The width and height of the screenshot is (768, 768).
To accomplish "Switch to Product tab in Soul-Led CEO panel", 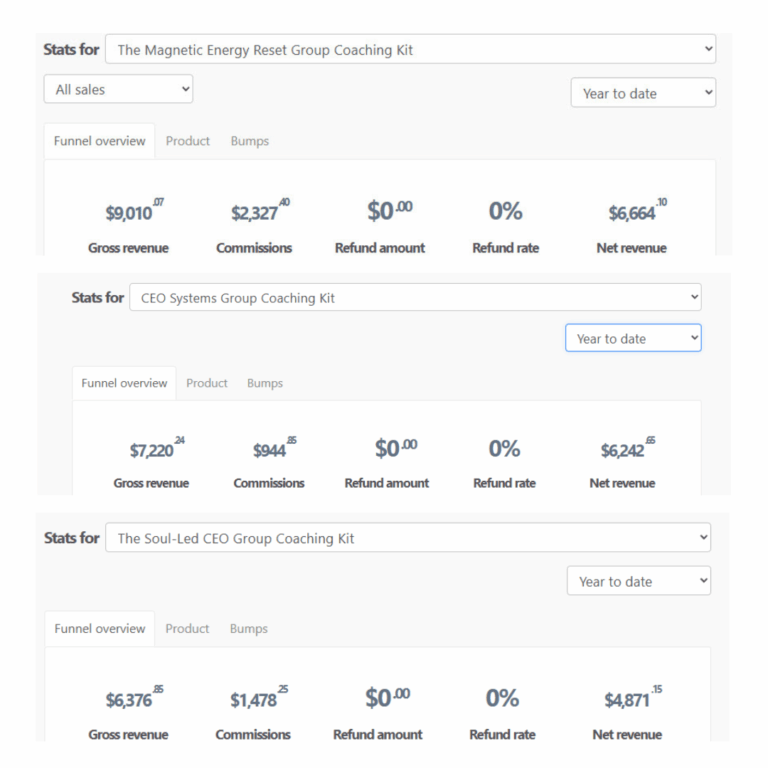I will click(x=187, y=629).
